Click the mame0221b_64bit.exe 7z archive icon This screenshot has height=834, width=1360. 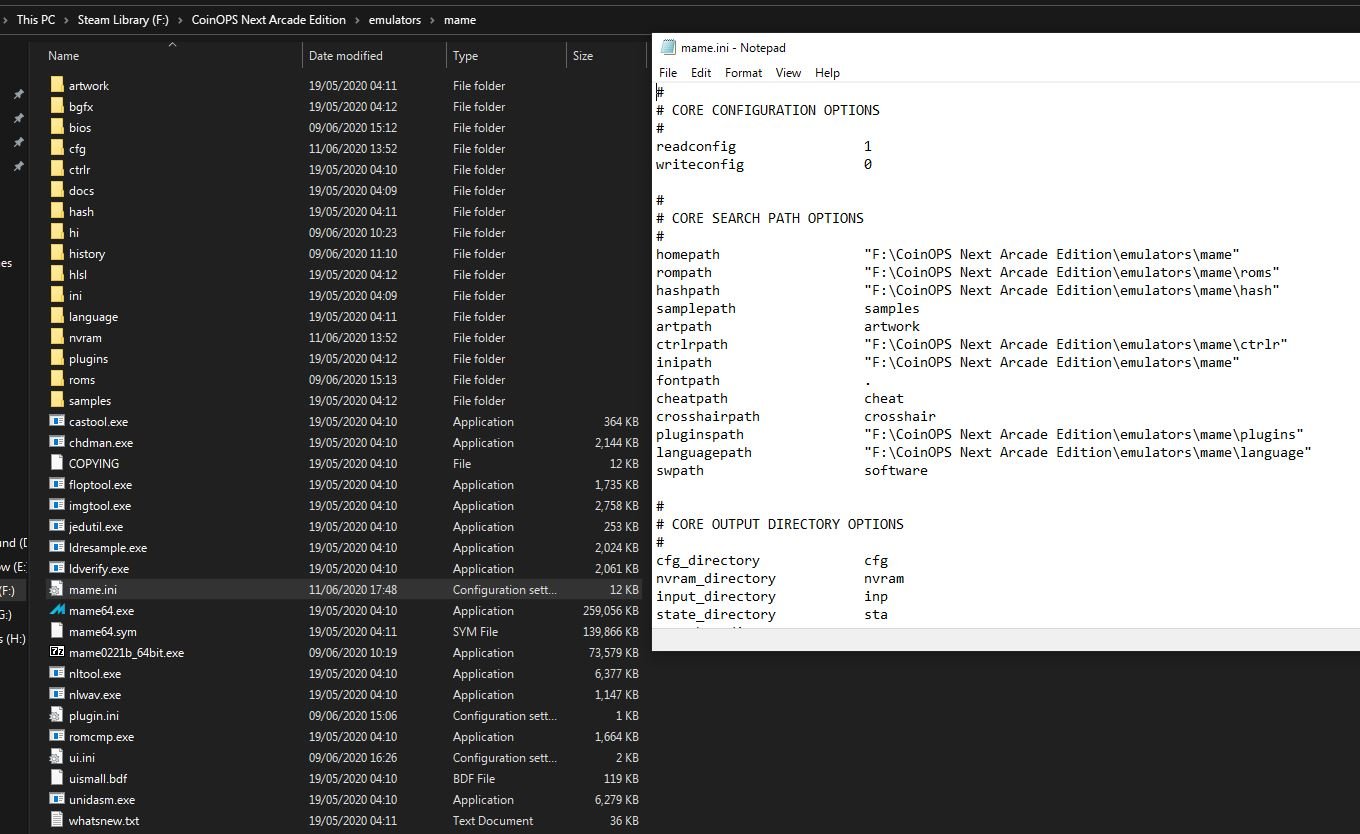(57, 652)
